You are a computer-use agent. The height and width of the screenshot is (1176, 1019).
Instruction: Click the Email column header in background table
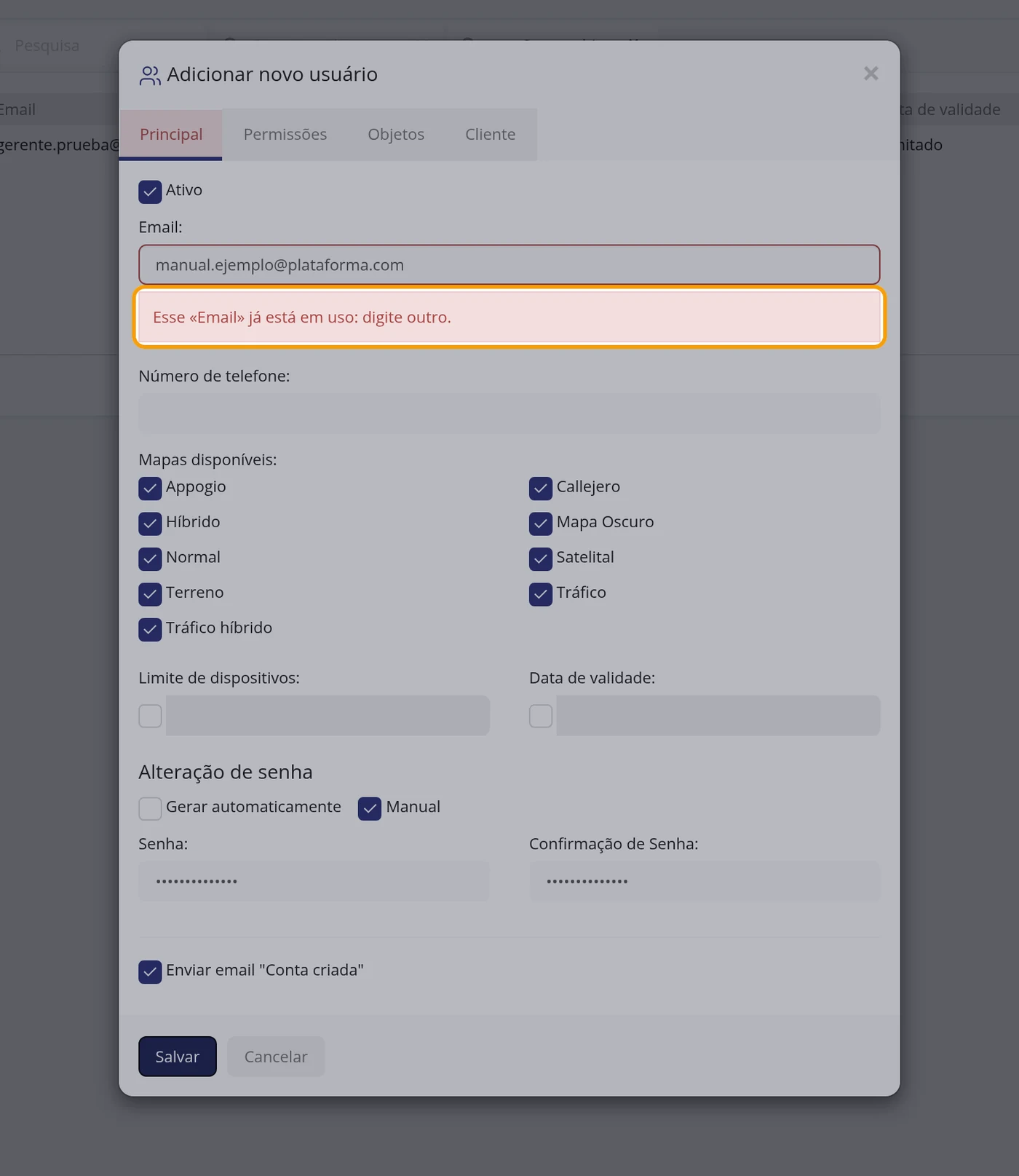(17, 109)
